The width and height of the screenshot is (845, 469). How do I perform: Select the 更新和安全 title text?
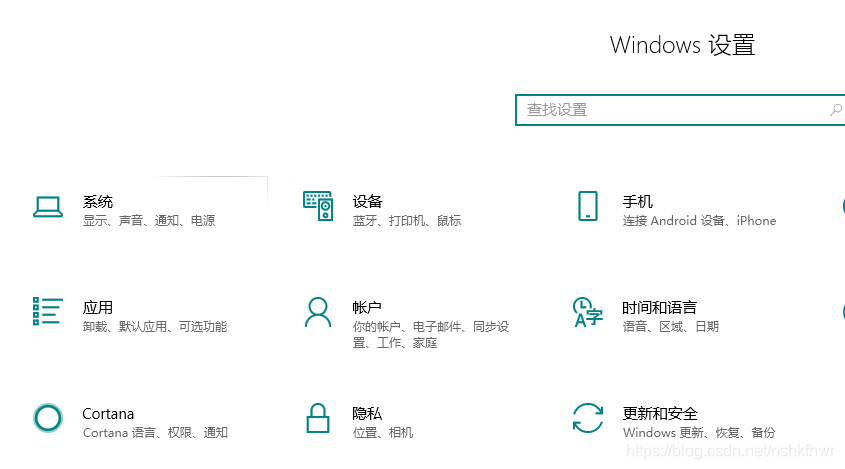click(x=660, y=414)
